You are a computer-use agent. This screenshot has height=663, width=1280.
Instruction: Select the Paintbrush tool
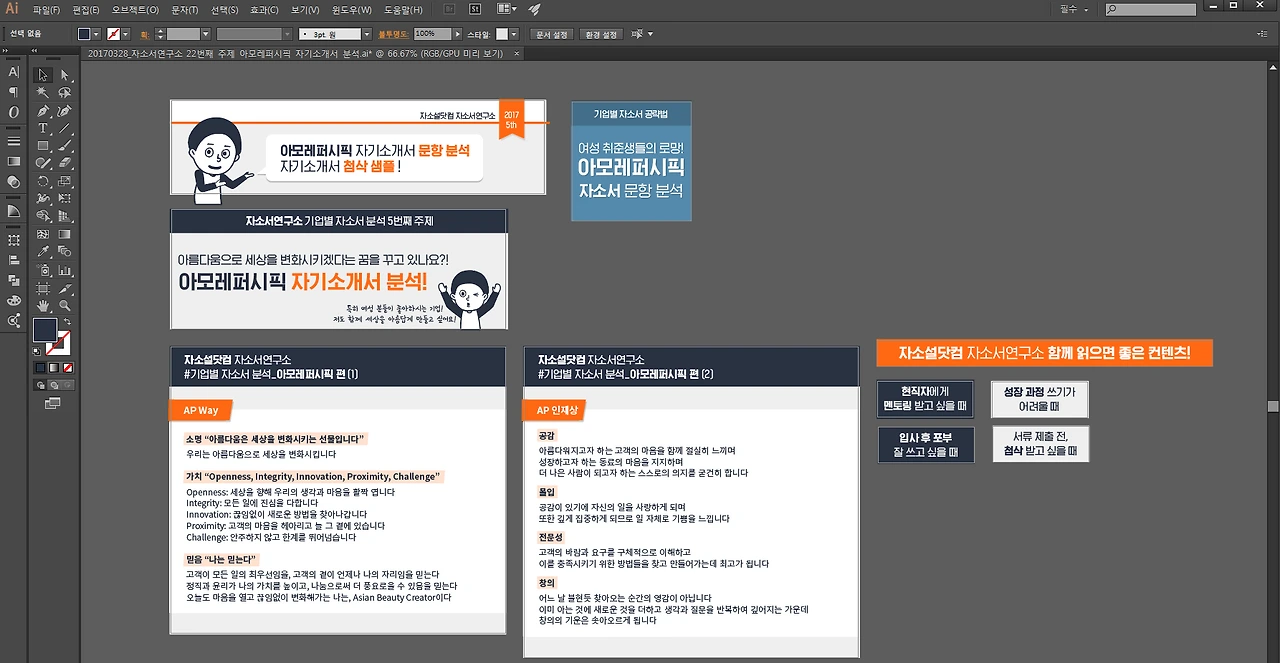click(65, 146)
